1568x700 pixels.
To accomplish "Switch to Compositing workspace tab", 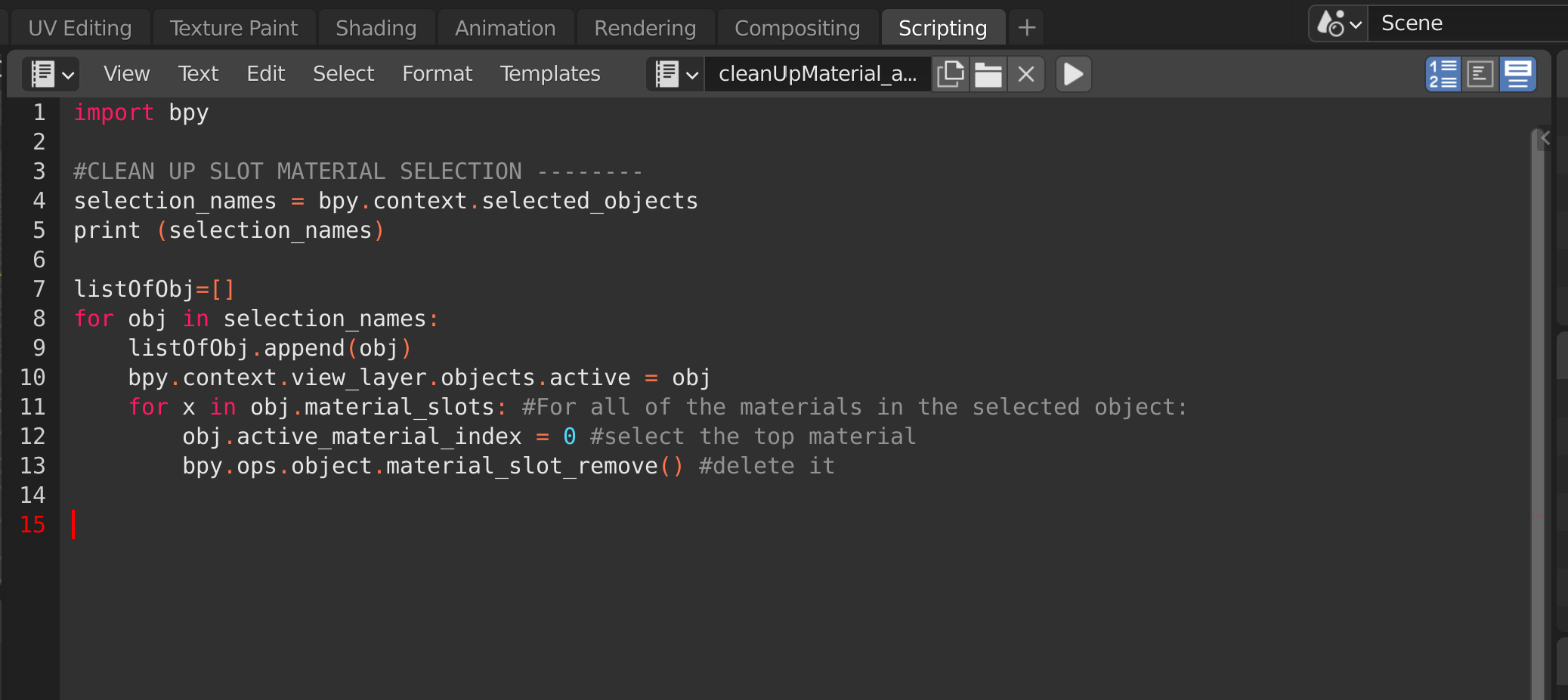I will pos(797,28).
